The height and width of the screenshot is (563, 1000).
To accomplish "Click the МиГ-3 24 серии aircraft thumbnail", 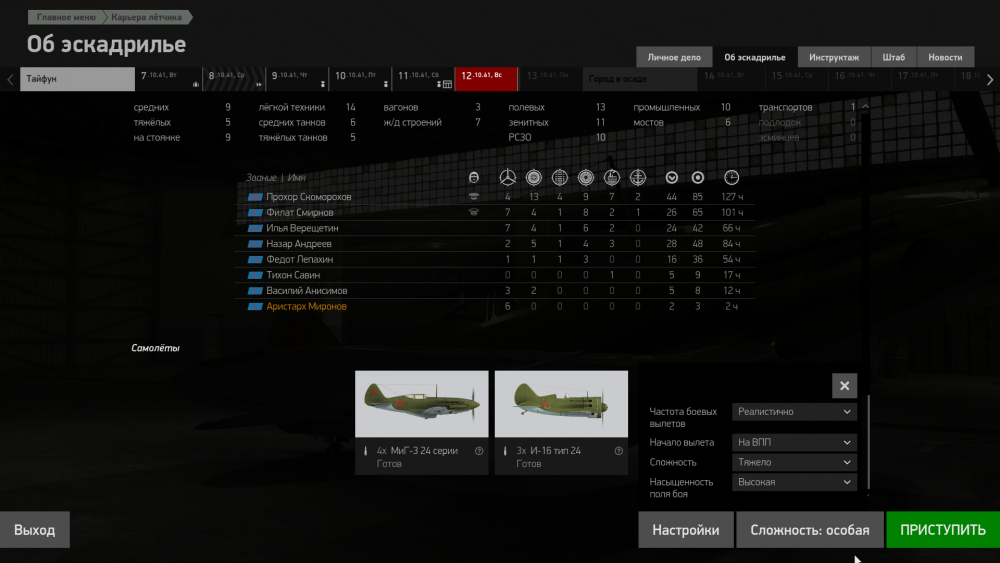I will (422, 404).
